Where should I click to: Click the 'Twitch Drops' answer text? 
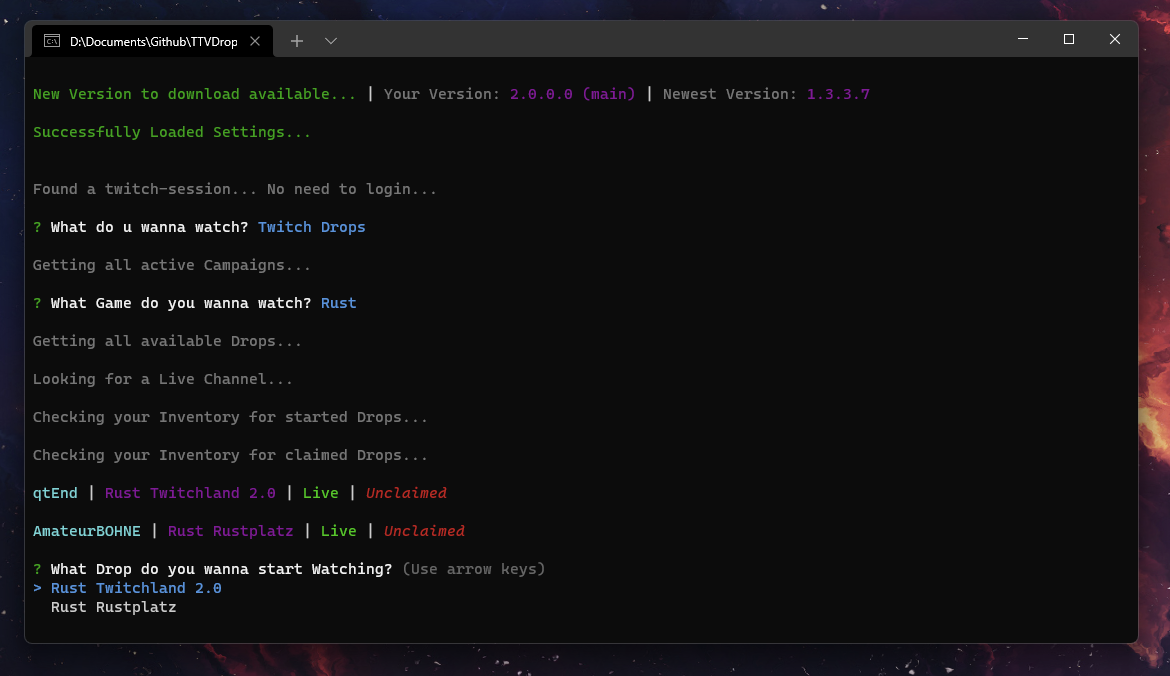[311, 227]
